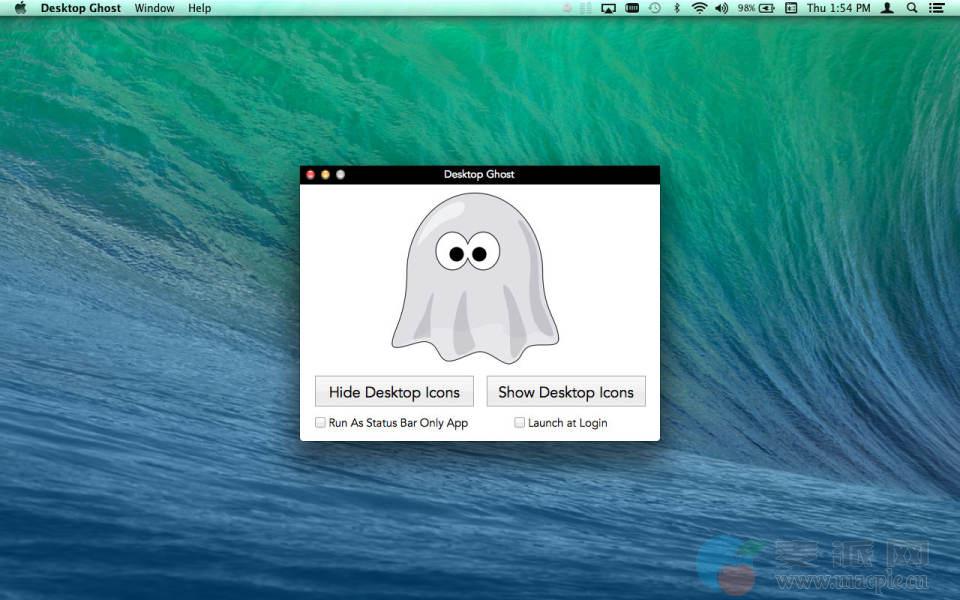Viewport: 960px width, 600px height.
Task: Toggle the Launch at Login checkbox
Action: click(x=520, y=423)
